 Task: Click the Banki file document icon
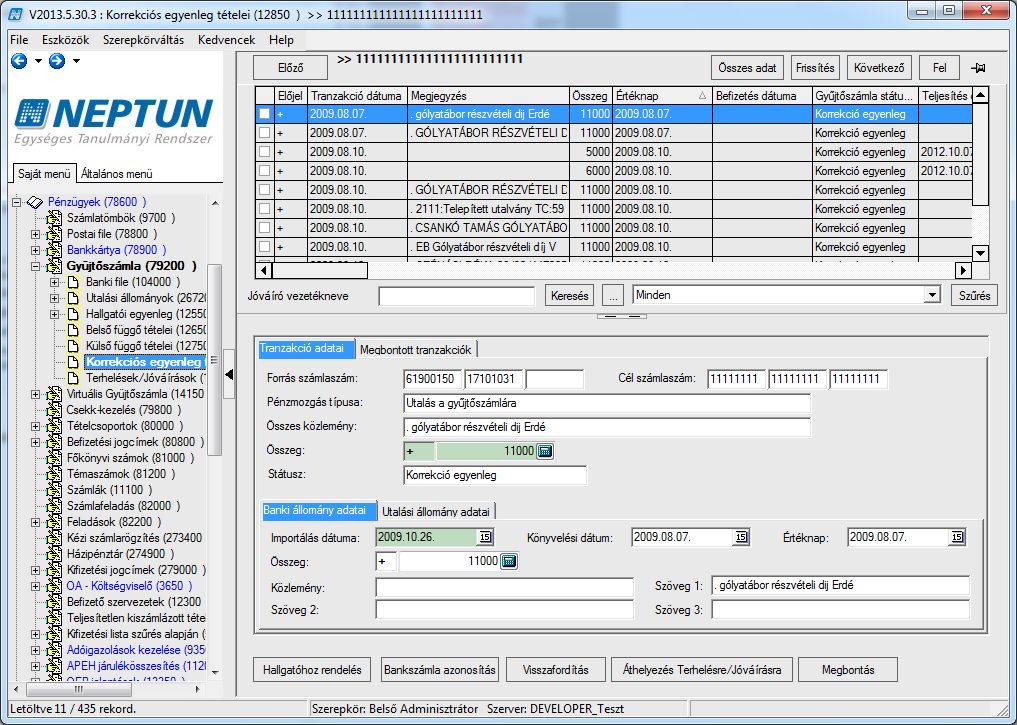coord(73,282)
